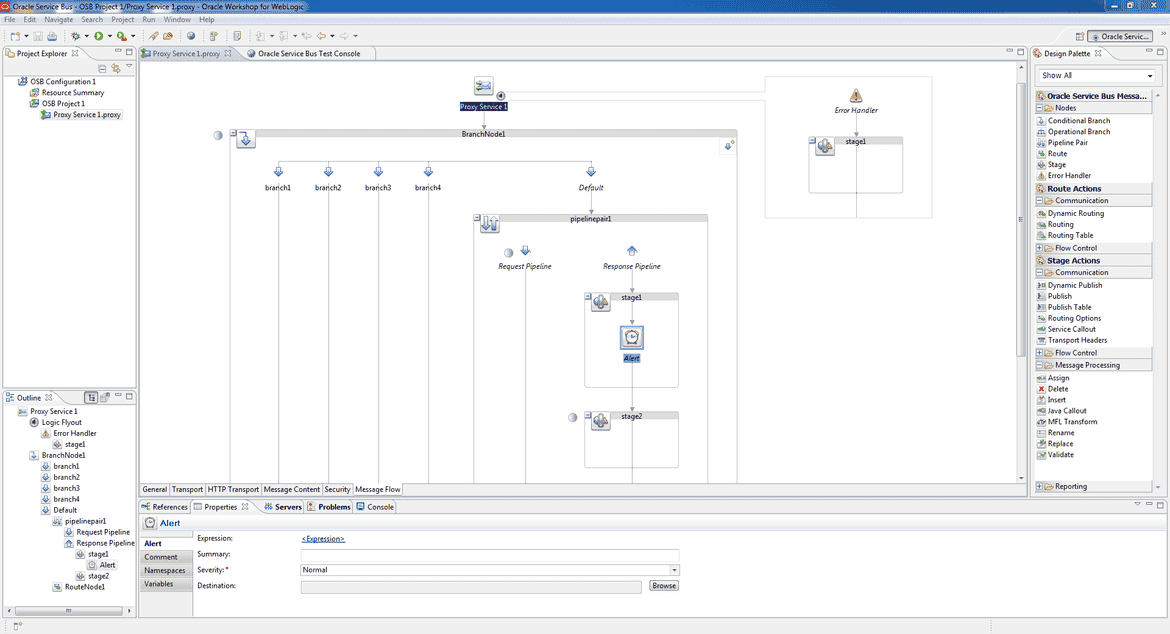Select the Alert action icon in the message flow
Screen dimensions: 1170x634
click(x=632, y=338)
